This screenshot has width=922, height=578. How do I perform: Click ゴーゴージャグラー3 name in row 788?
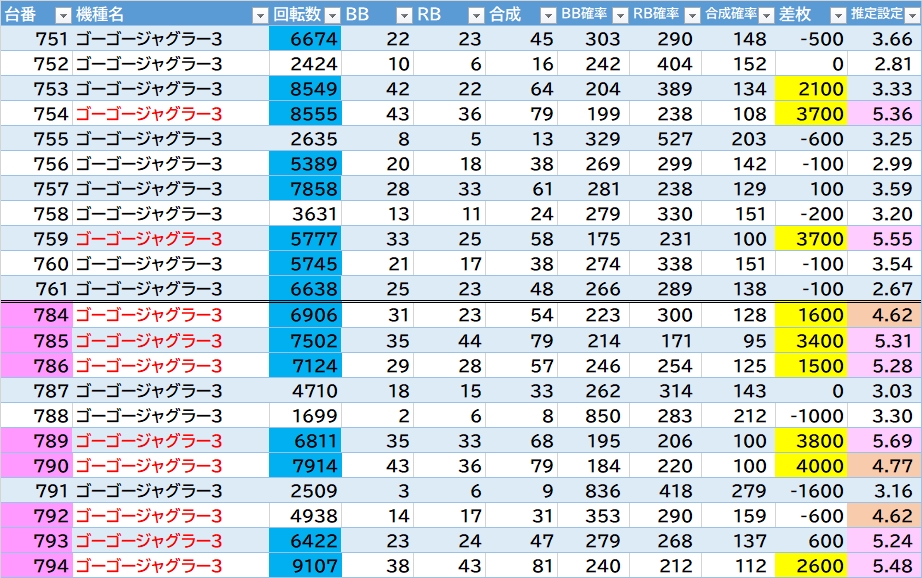pyautogui.click(x=149, y=416)
